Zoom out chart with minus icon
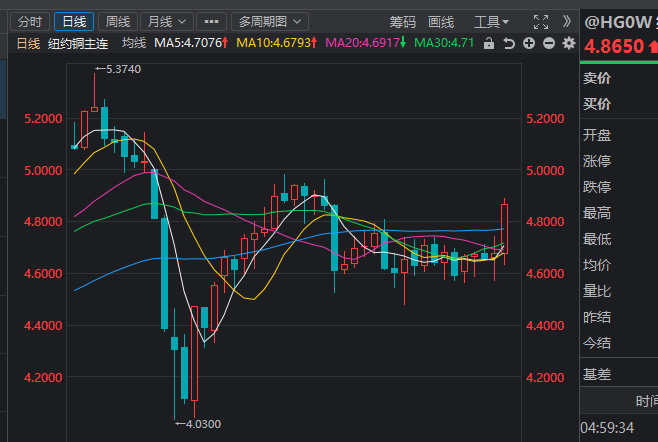The image size is (658, 442). point(549,43)
